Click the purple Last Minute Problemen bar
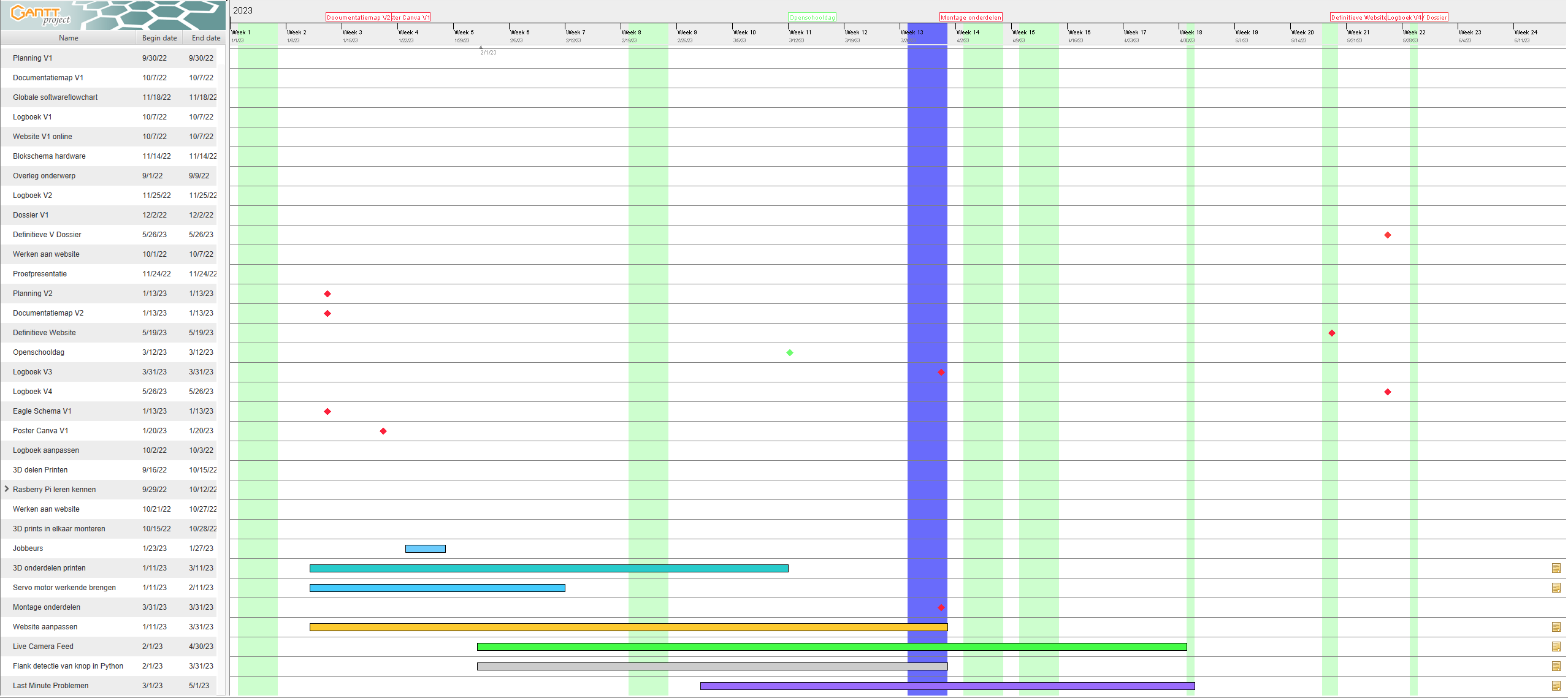The height and width of the screenshot is (698, 1568). pos(947,686)
